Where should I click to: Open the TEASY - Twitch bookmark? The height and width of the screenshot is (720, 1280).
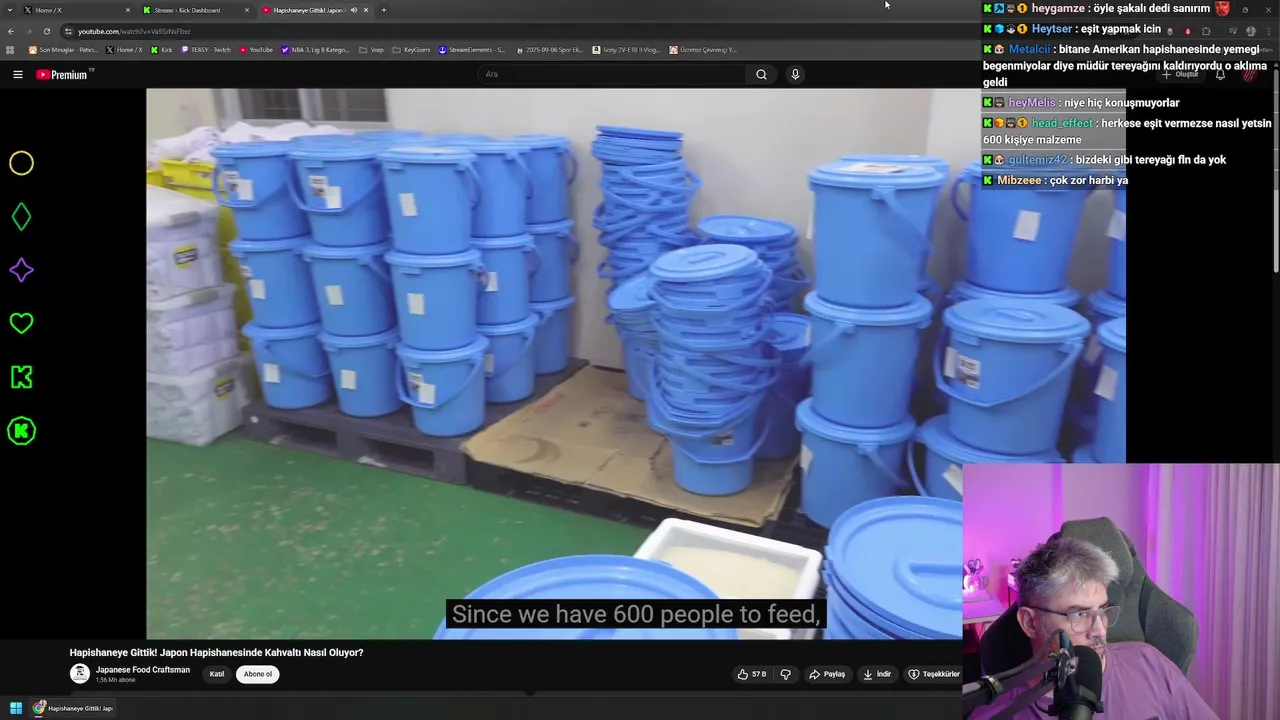(x=206, y=49)
